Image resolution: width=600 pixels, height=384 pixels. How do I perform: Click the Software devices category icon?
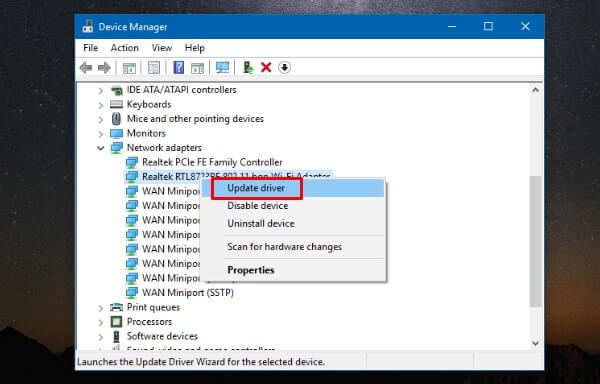pos(116,336)
